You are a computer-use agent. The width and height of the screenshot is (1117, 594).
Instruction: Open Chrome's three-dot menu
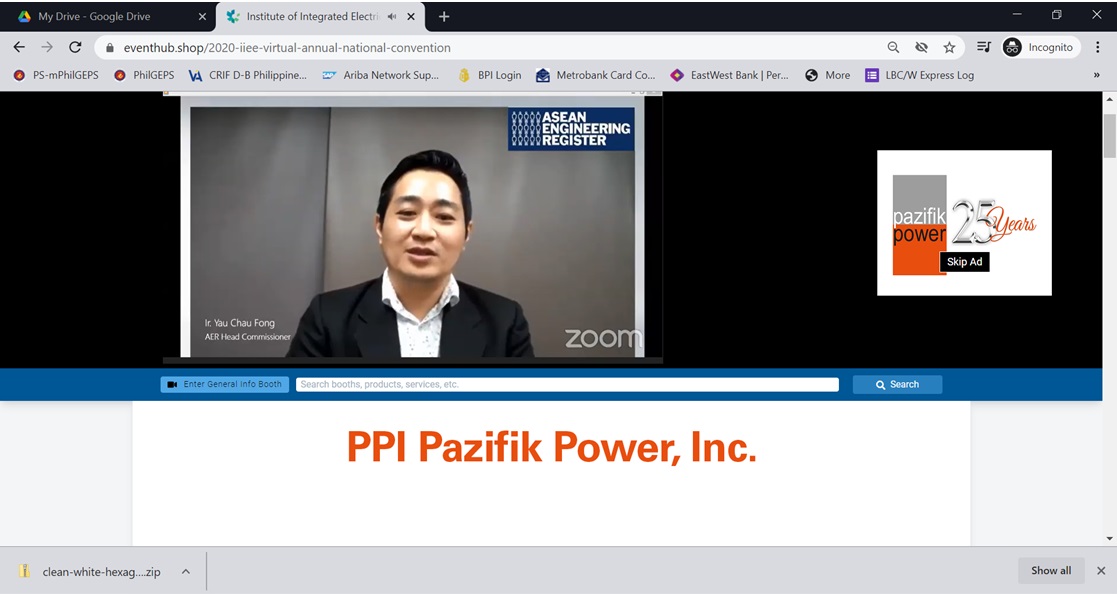(x=1097, y=47)
